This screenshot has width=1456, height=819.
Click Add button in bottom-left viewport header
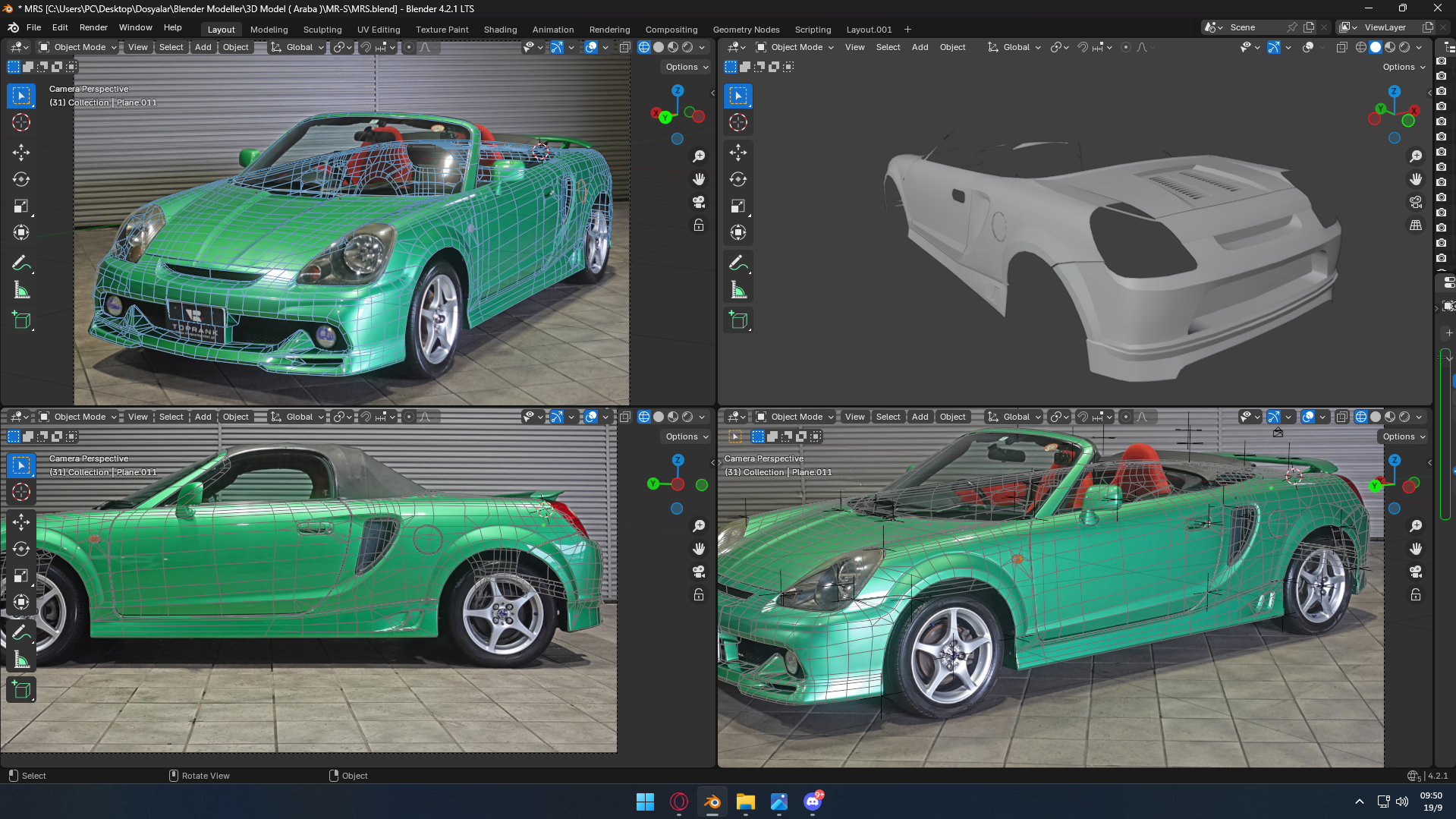pyautogui.click(x=203, y=417)
